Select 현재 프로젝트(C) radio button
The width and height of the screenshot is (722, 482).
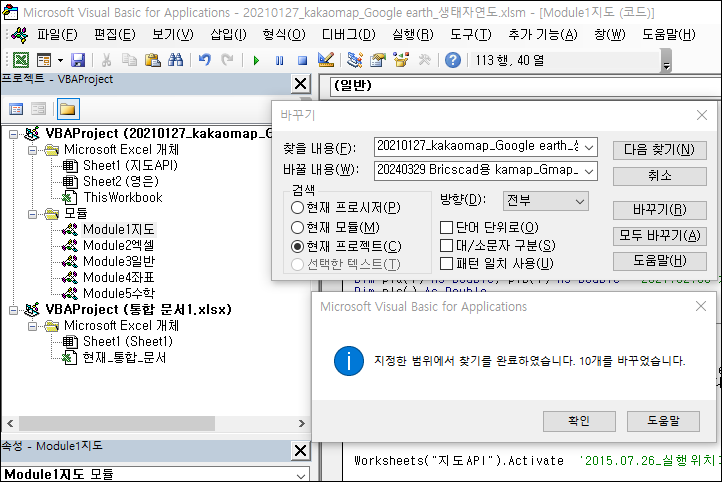pyautogui.click(x=297, y=247)
